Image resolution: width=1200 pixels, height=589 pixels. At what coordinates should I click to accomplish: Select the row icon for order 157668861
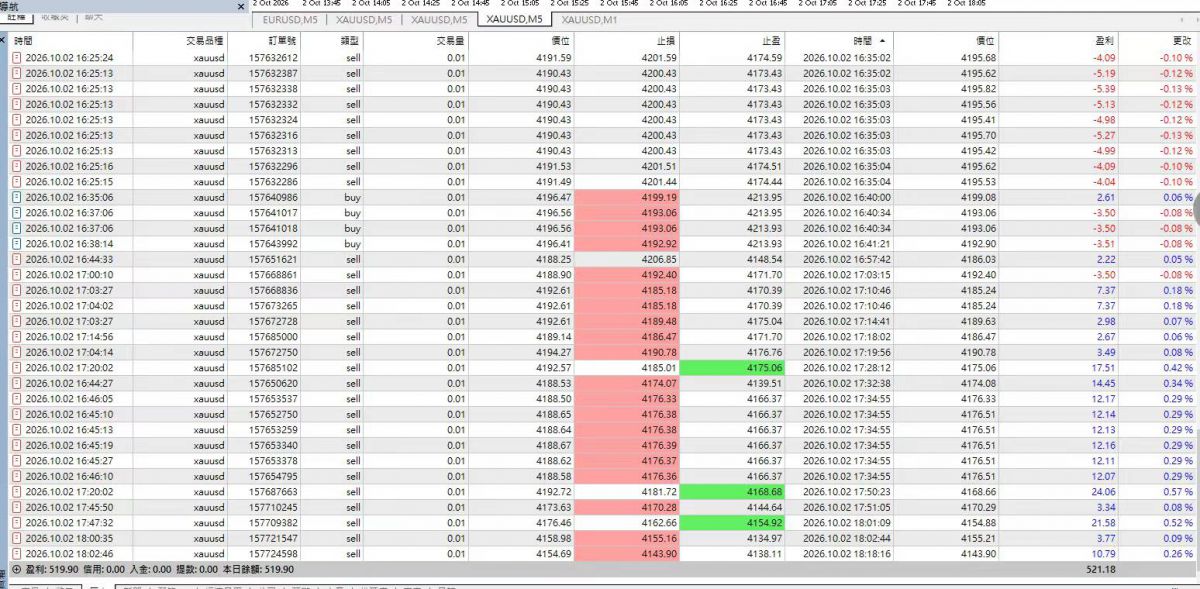[16, 274]
